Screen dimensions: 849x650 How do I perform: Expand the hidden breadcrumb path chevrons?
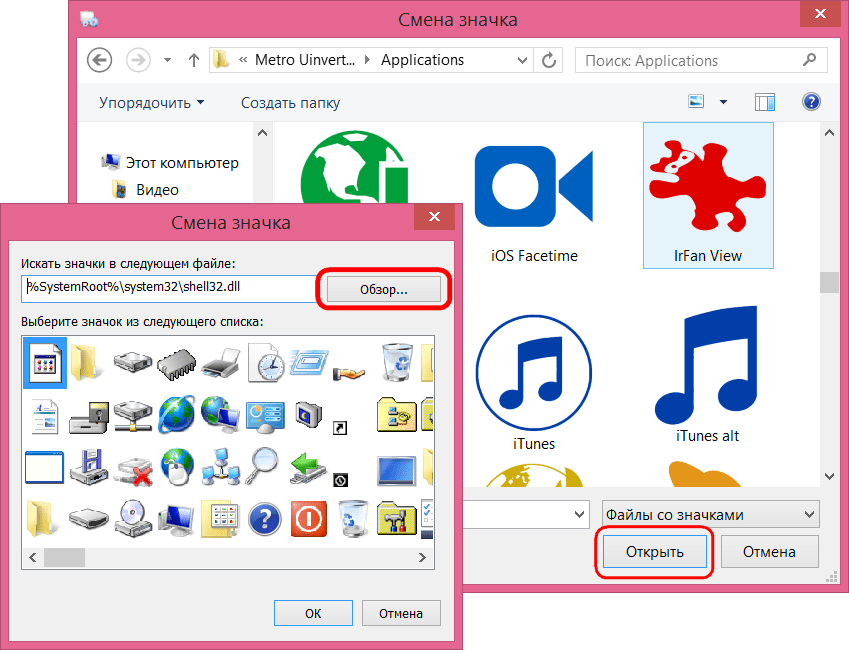243,60
